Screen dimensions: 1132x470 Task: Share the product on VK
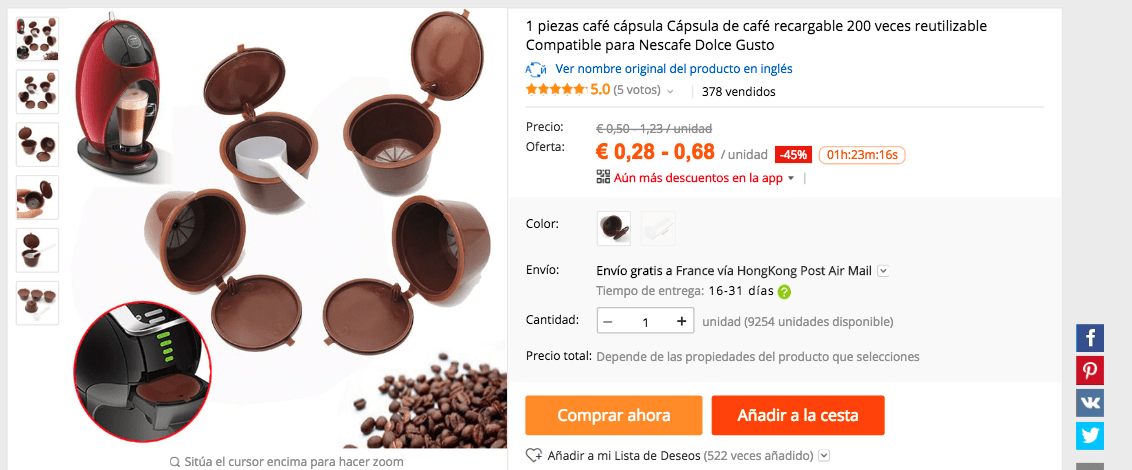pyautogui.click(x=1090, y=403)
